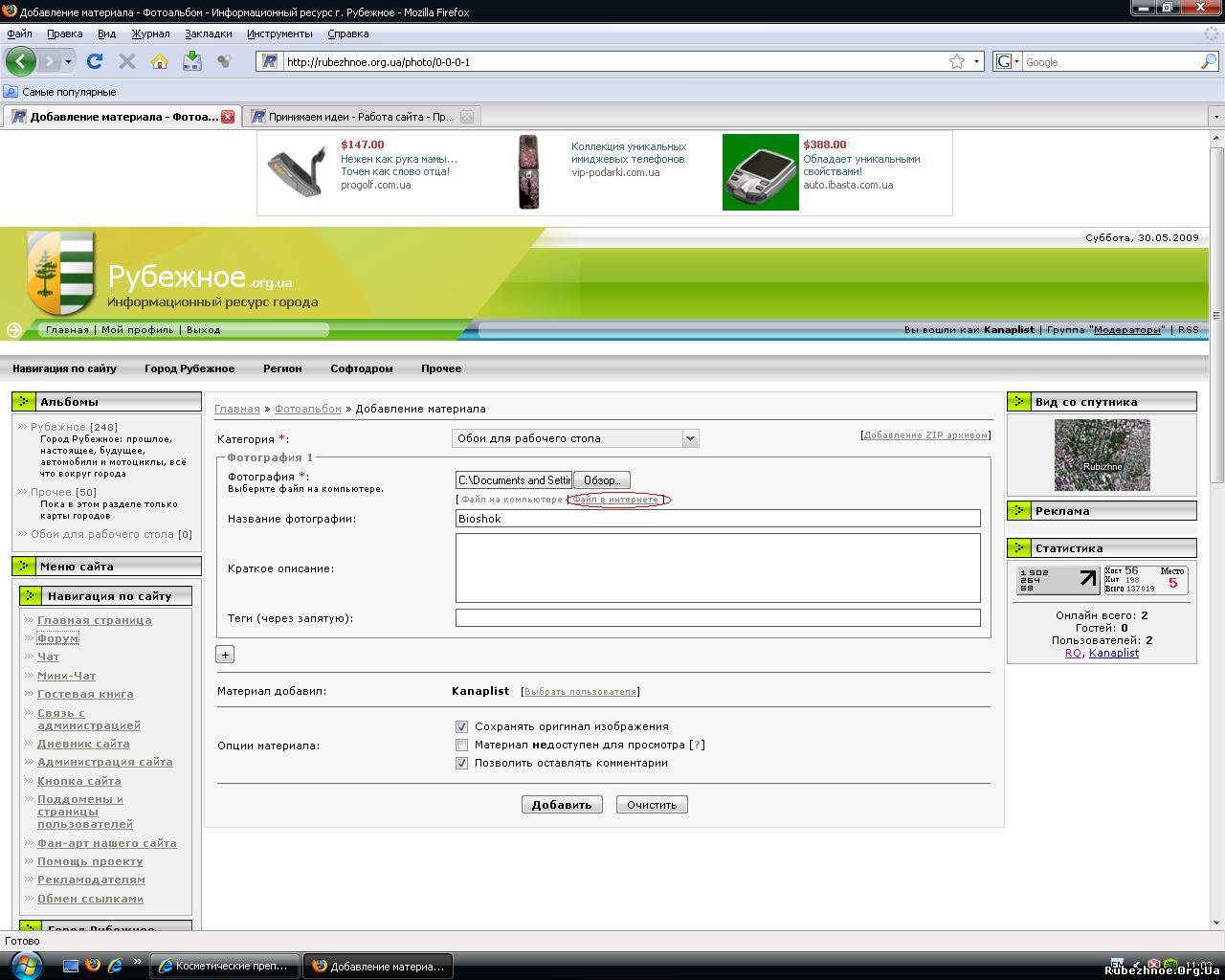Bookmark this page with the star icon
This screenshot has height=980, width=1225.
coord(957,61)
